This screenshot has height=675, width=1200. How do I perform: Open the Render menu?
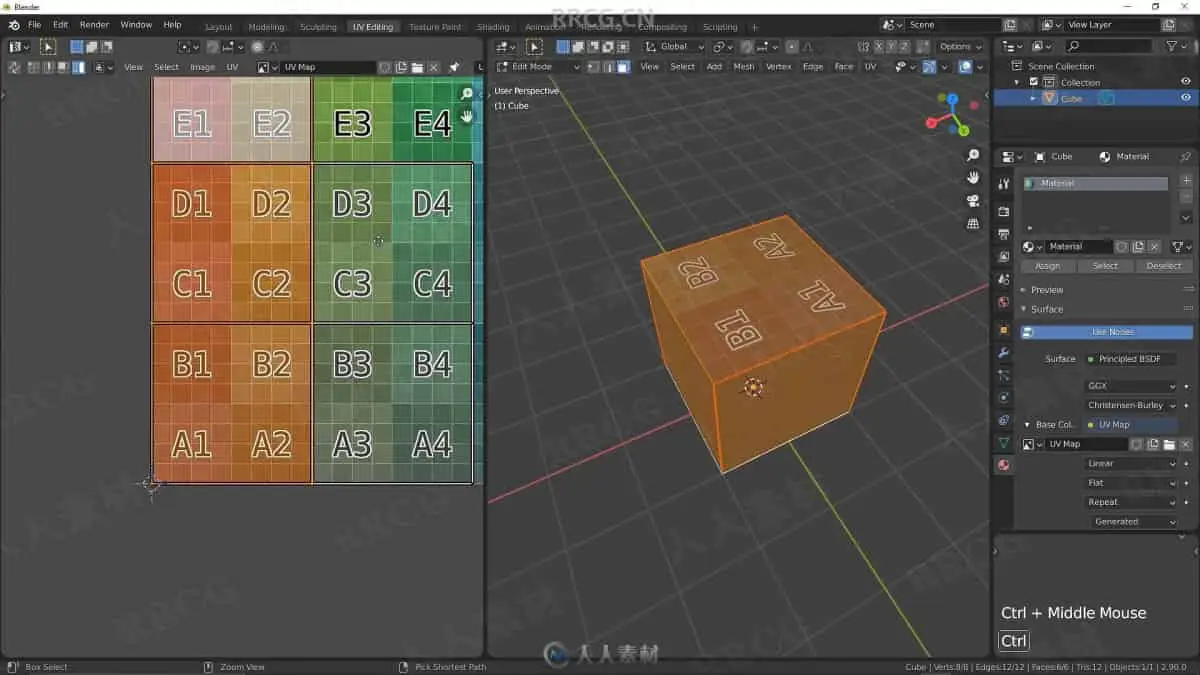coord(94,24)
